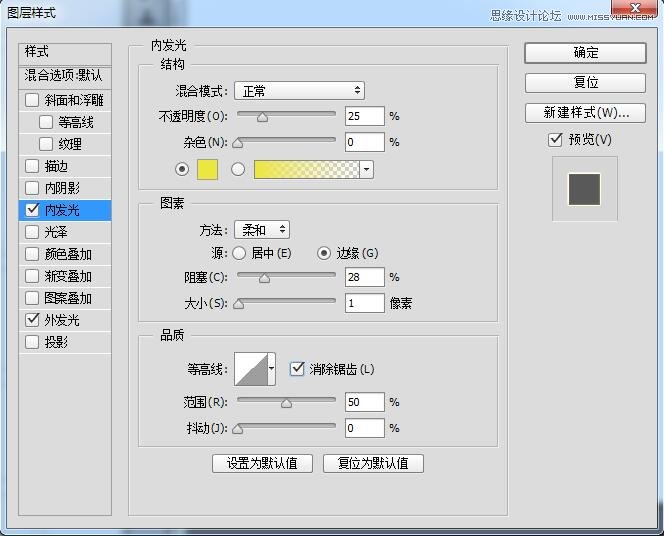
Task: Tick the 纹理 sub-option checkbox
Action: [x=46, y=144]
